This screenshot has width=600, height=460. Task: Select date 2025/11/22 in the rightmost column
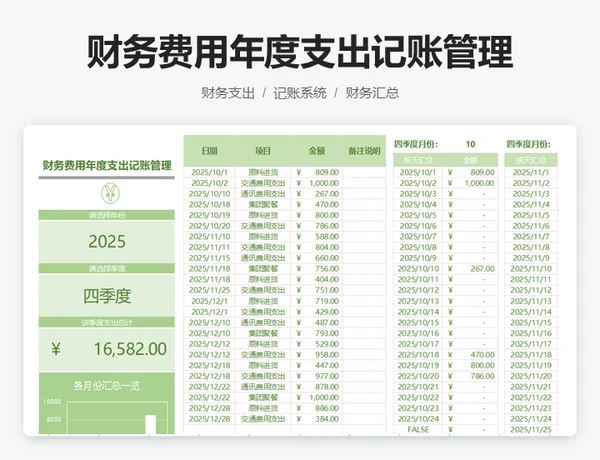pos(531,398)
